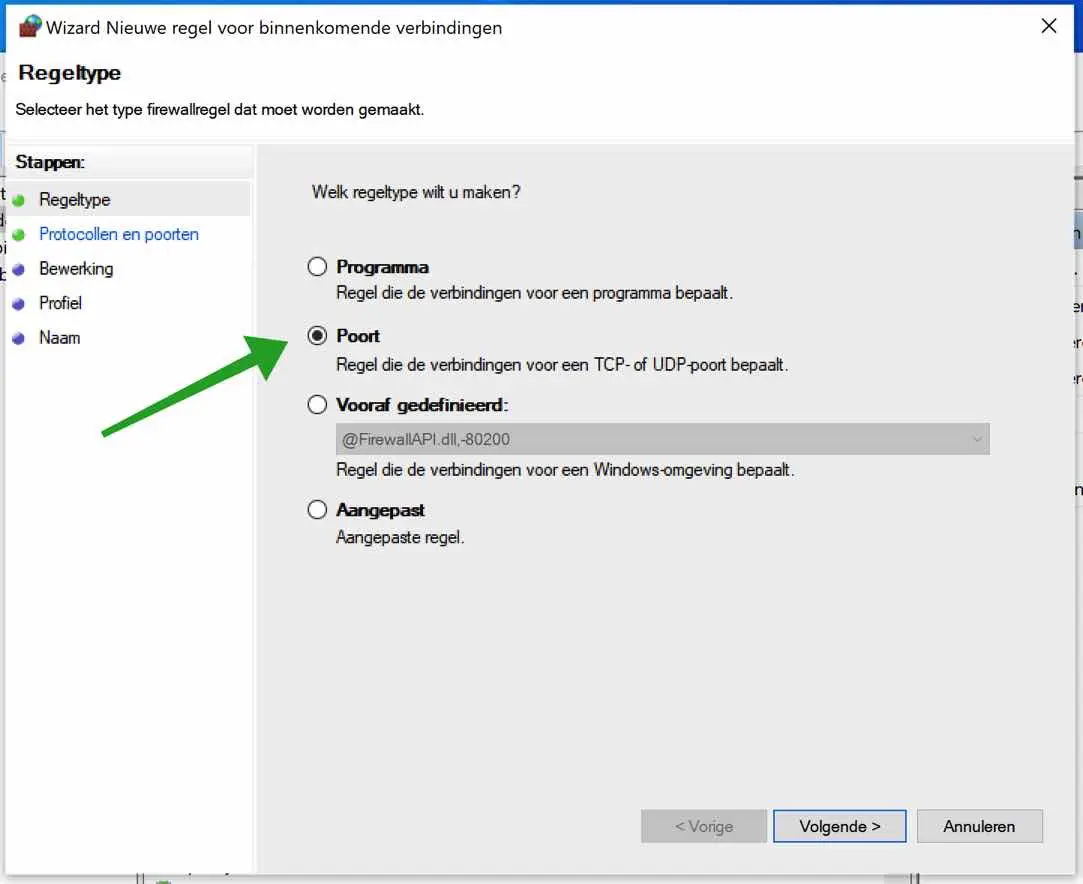The width and height of the screenshot is (1083, 884).
Task: Click the description 'Regel die de verbindingen voor een programma bepaalt.'
Action: (x=534, y=293)
